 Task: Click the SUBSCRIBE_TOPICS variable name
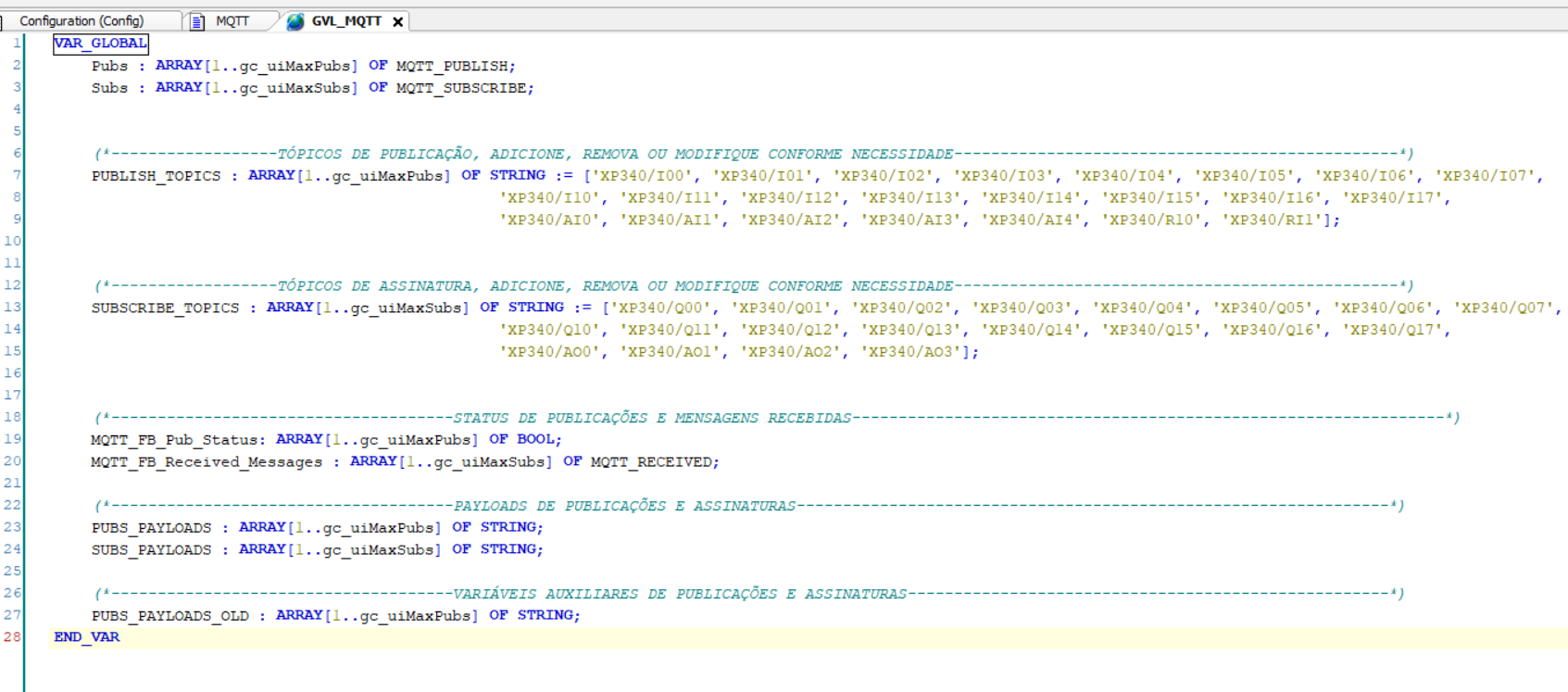click(x=165, y=308)
